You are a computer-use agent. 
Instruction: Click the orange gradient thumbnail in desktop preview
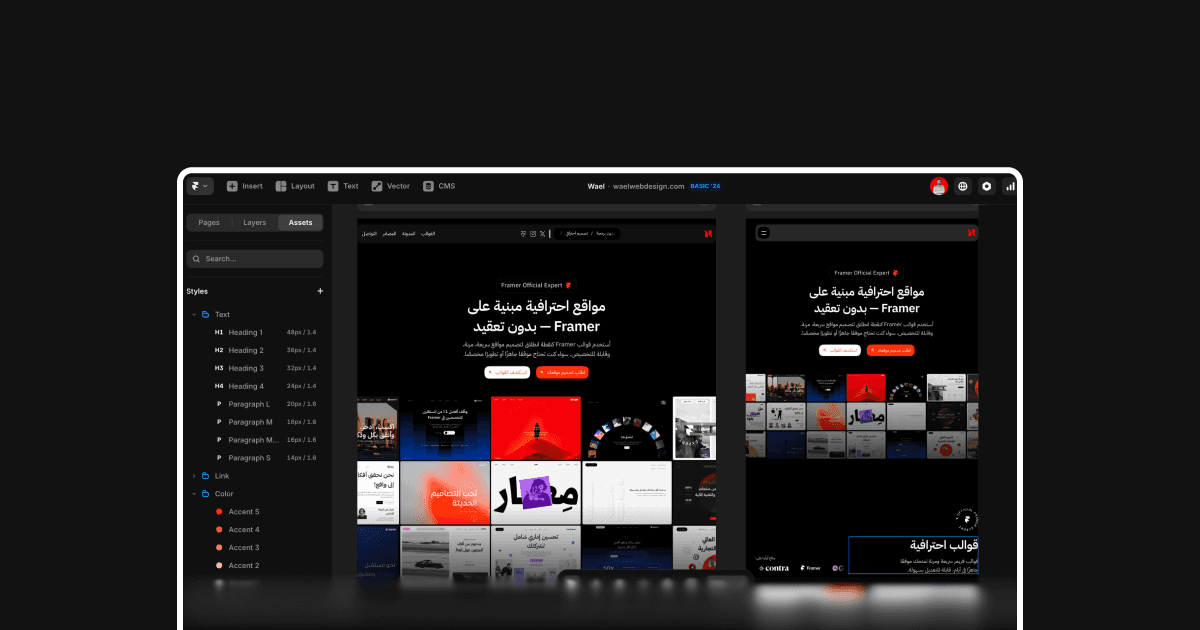(446, 492)
